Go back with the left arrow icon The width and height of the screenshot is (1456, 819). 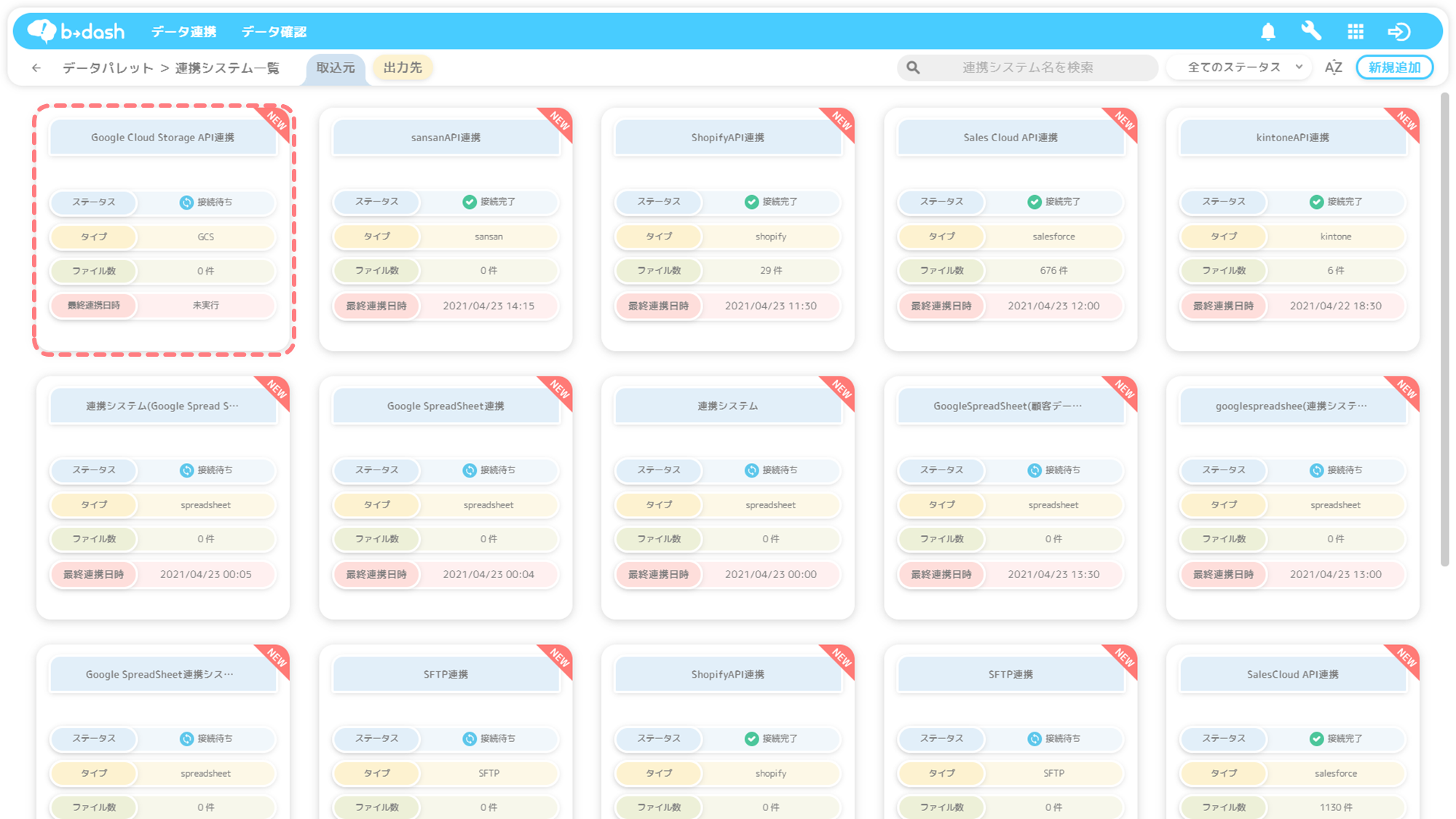(x=36, y=68)
